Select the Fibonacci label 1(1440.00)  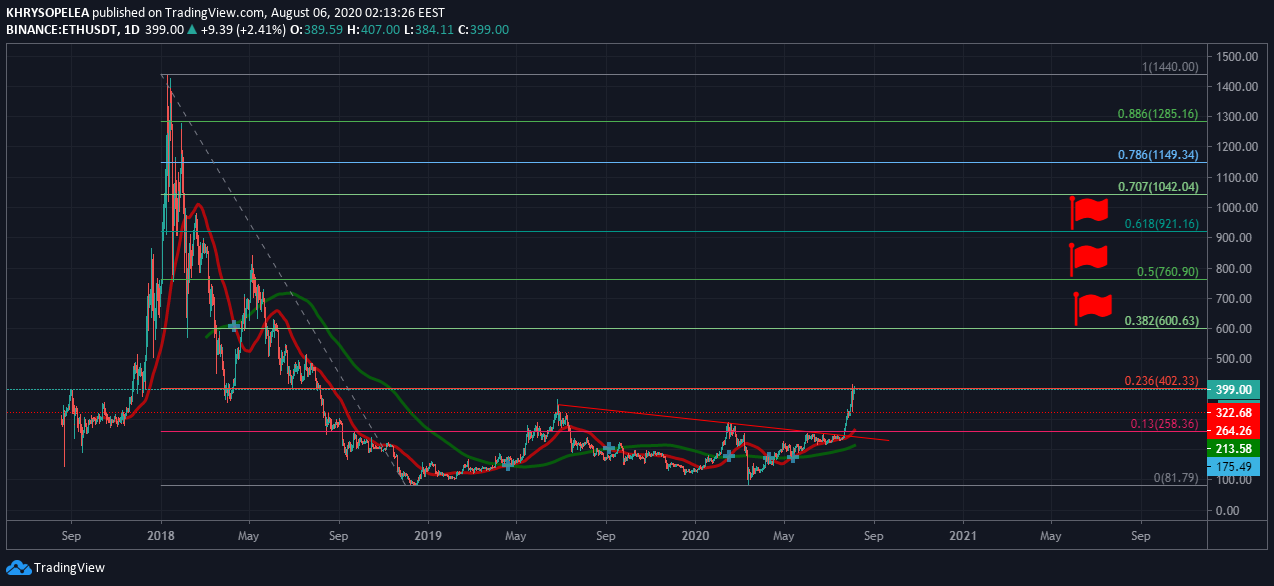(x=1169, y=67)
